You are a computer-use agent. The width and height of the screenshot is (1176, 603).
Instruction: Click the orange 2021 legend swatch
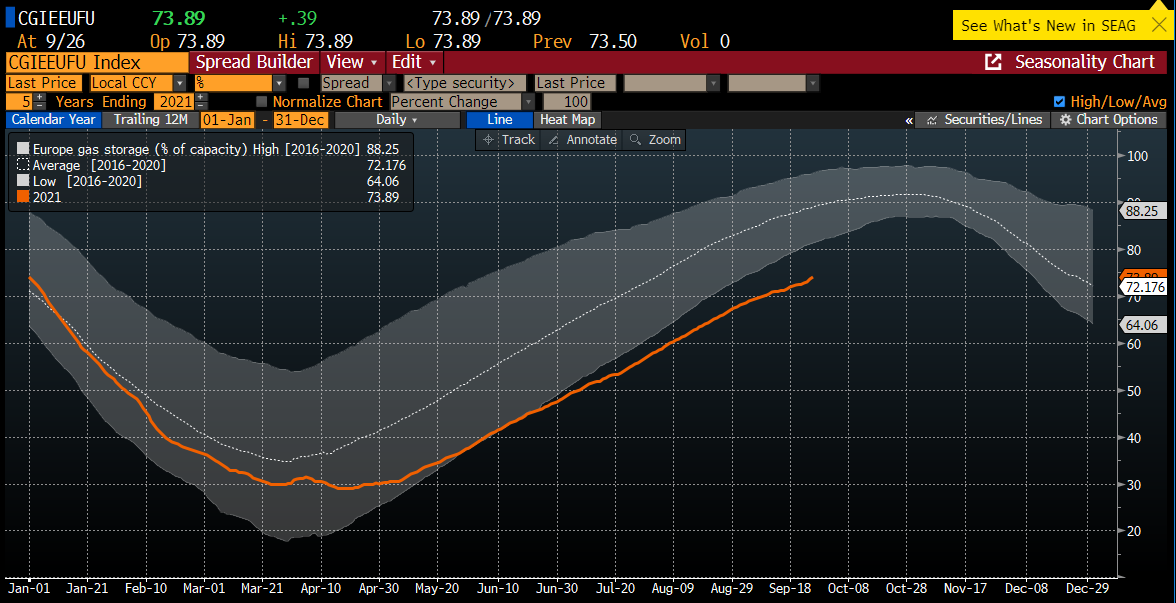[x=23, y=198]
